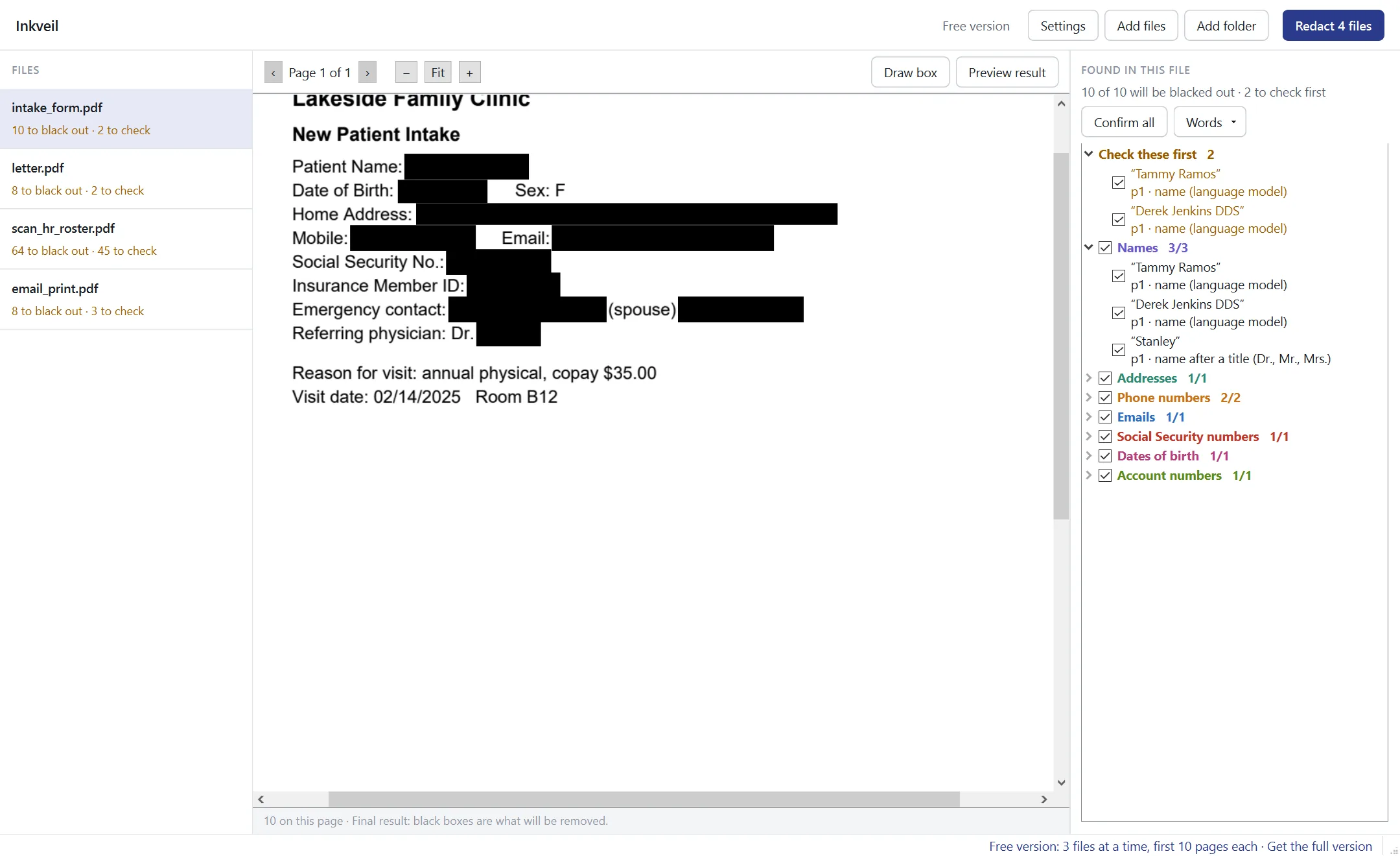Click scroll up arrow of document

1061,104
